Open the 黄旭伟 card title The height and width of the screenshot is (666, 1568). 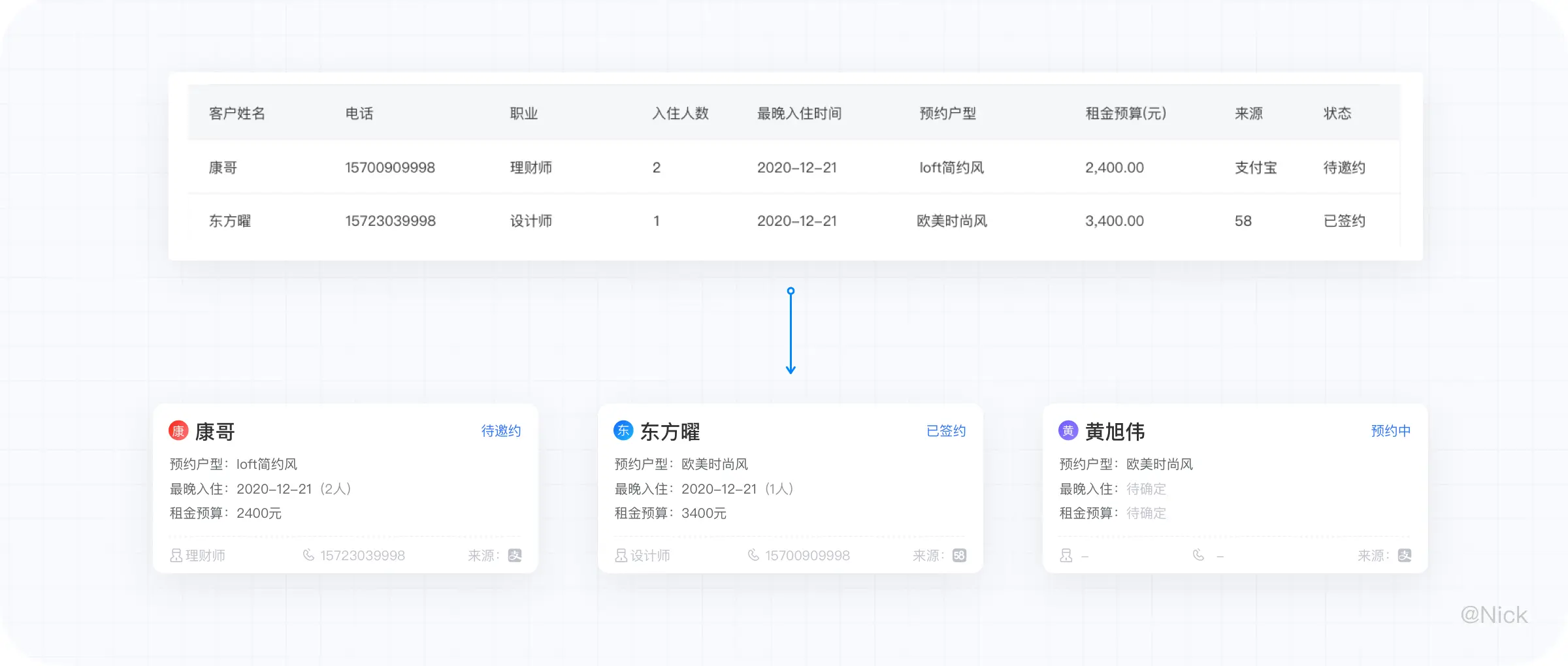point(1115,432)
